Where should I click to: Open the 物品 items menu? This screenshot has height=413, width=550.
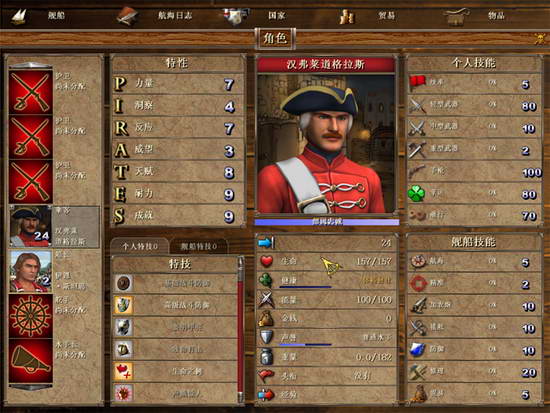tap(474, 15)
